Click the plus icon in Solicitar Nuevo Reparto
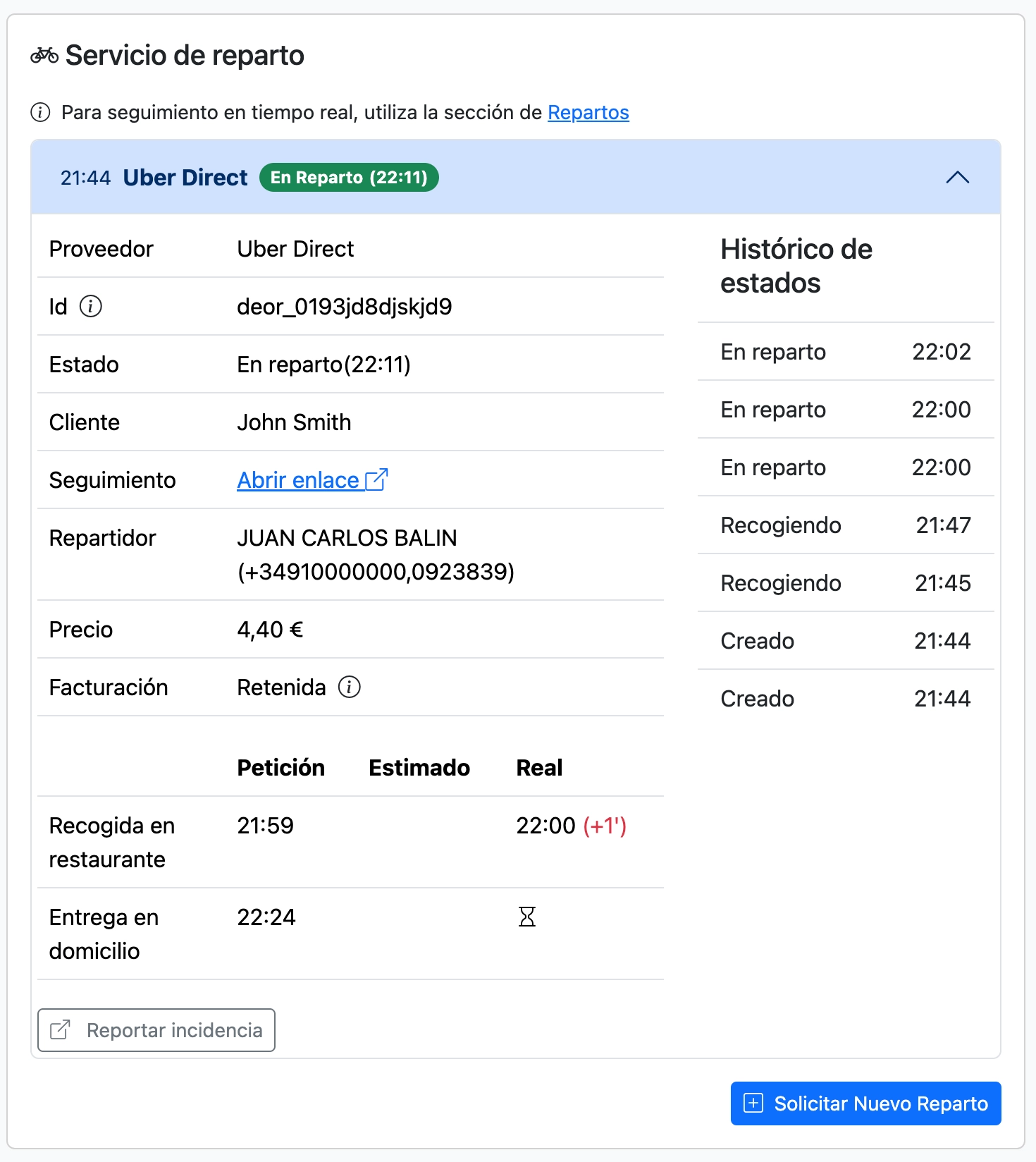The height and width of the screenshot is (1162, 1036). point(753,1103)
